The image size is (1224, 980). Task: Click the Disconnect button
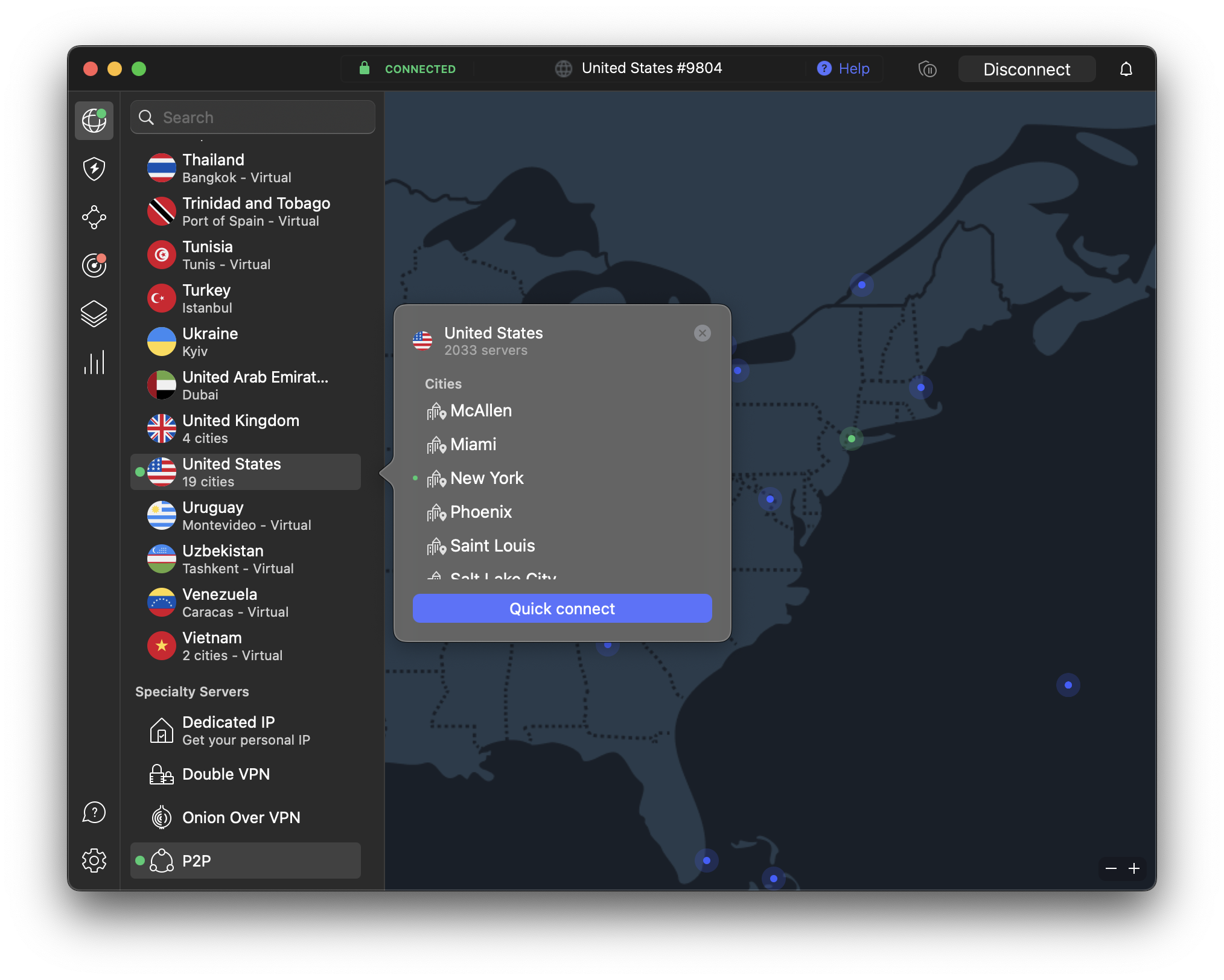1027,69
